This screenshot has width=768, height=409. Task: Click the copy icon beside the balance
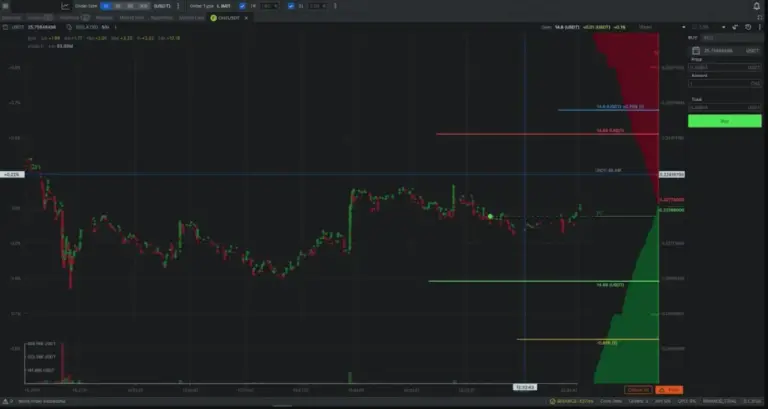[x=69, y=27]
